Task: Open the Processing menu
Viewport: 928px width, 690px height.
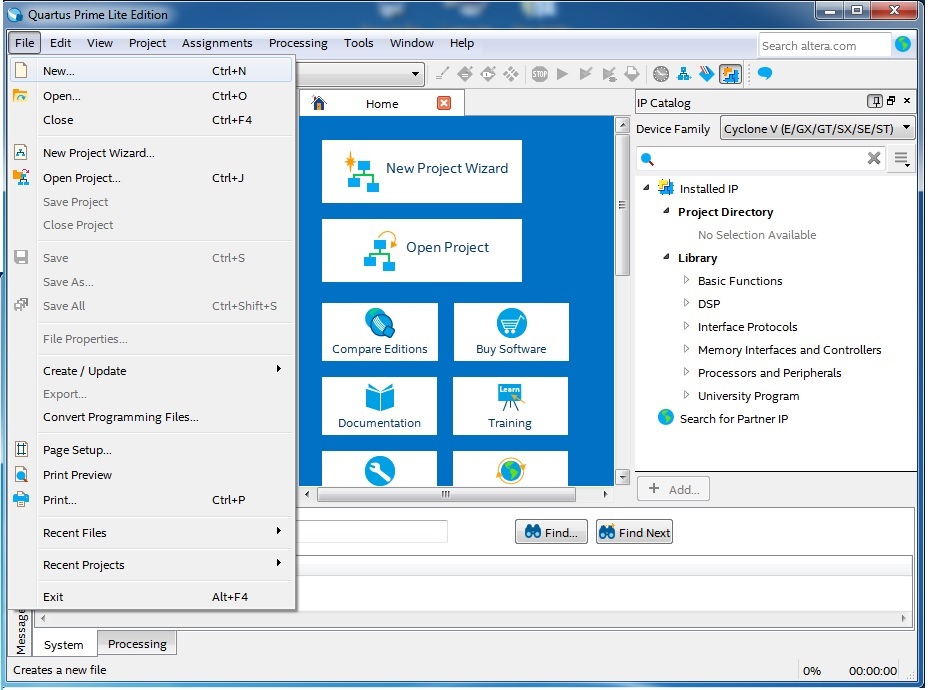Action: click(298, 43)
